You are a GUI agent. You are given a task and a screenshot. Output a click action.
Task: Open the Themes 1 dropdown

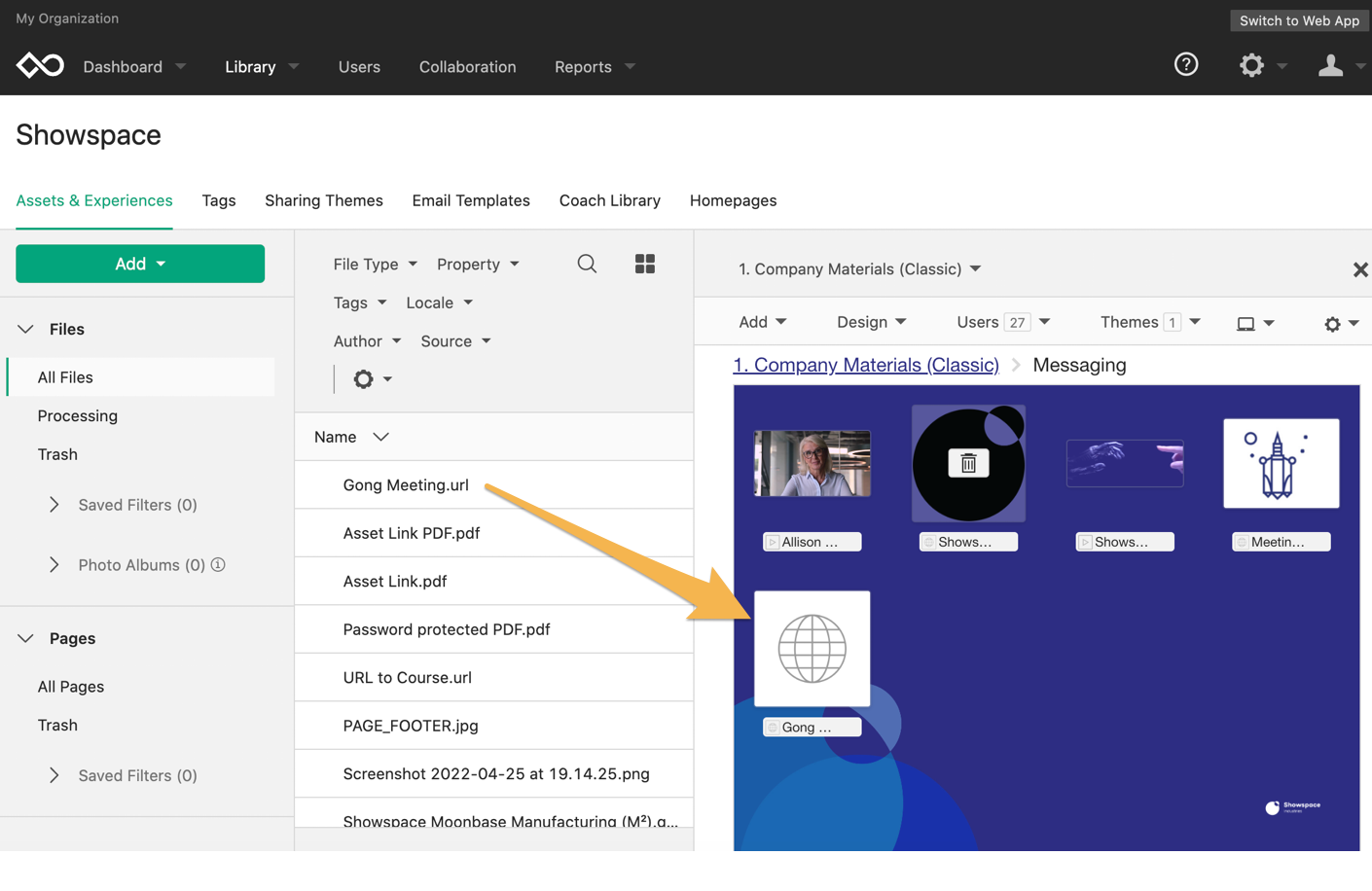(1150, 322)
